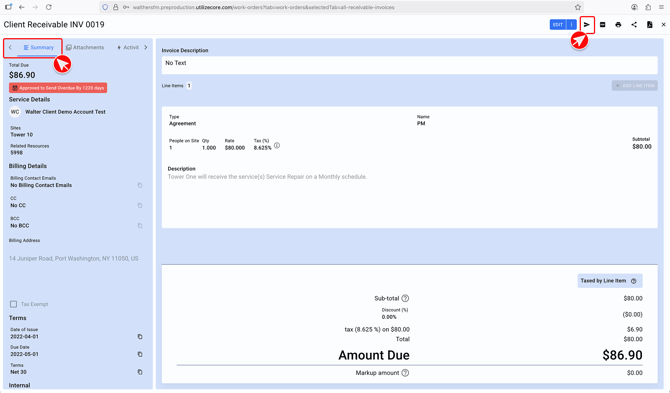Switch to the Activity tab
The height and width of the screenshot is (393, 670).
(x=128, y=47)
